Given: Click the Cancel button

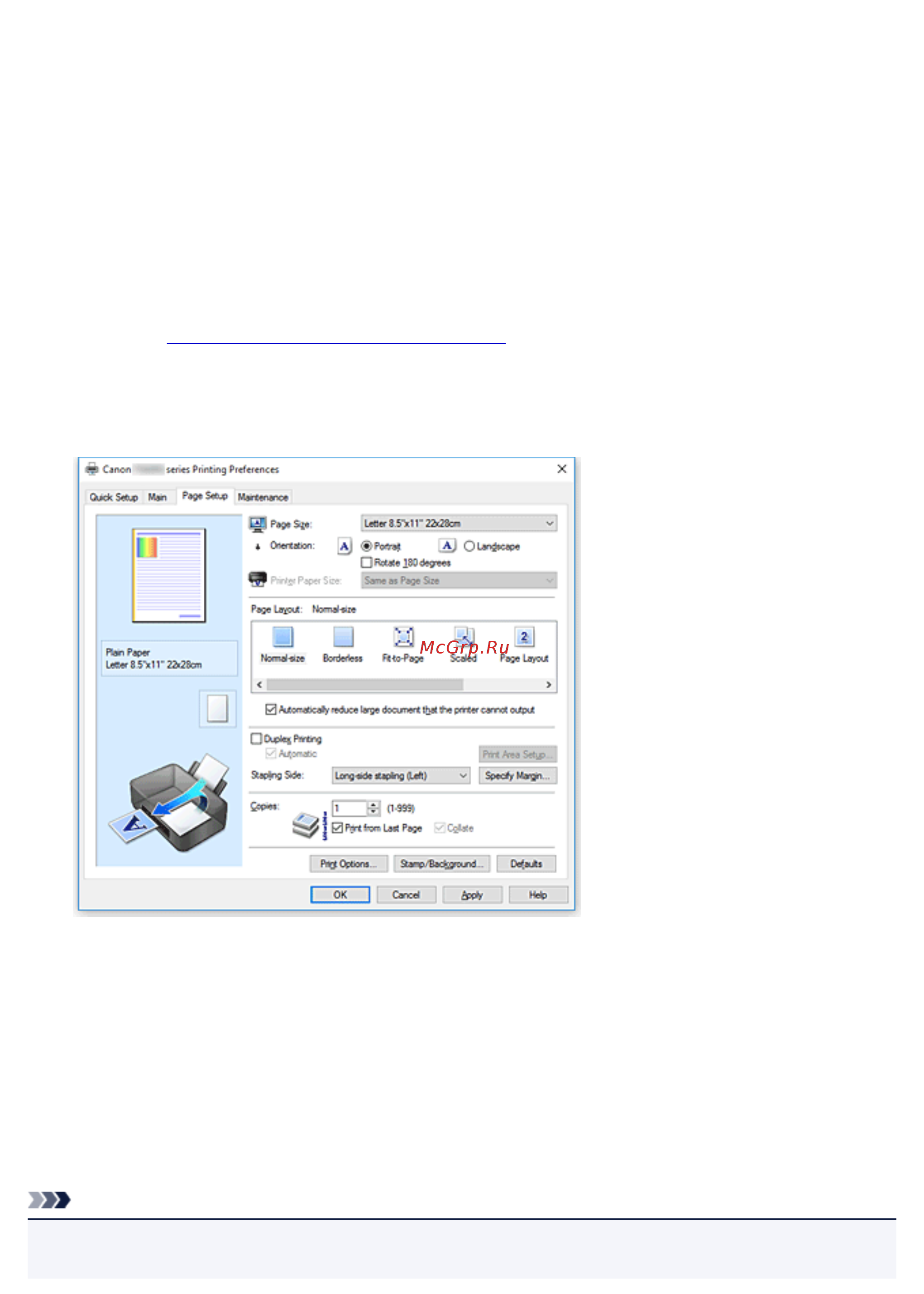Looking at the screenshot, I should click(406, 895).
